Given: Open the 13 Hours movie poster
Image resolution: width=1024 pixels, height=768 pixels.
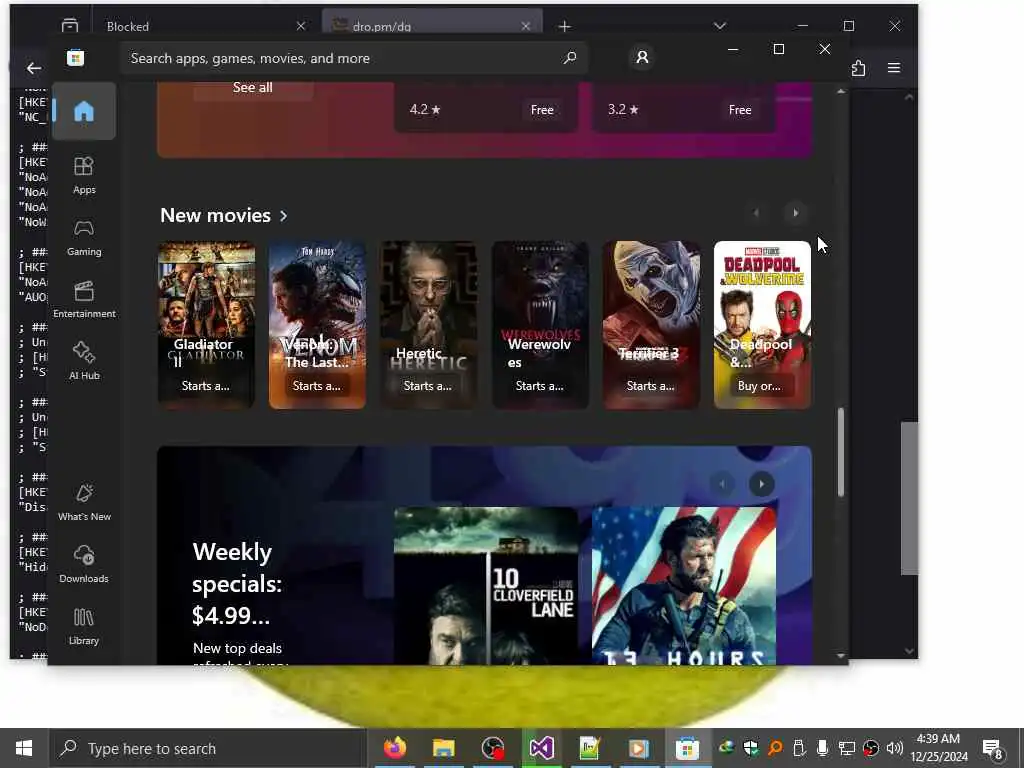Looking at the screenshot, I should point(684,586).
